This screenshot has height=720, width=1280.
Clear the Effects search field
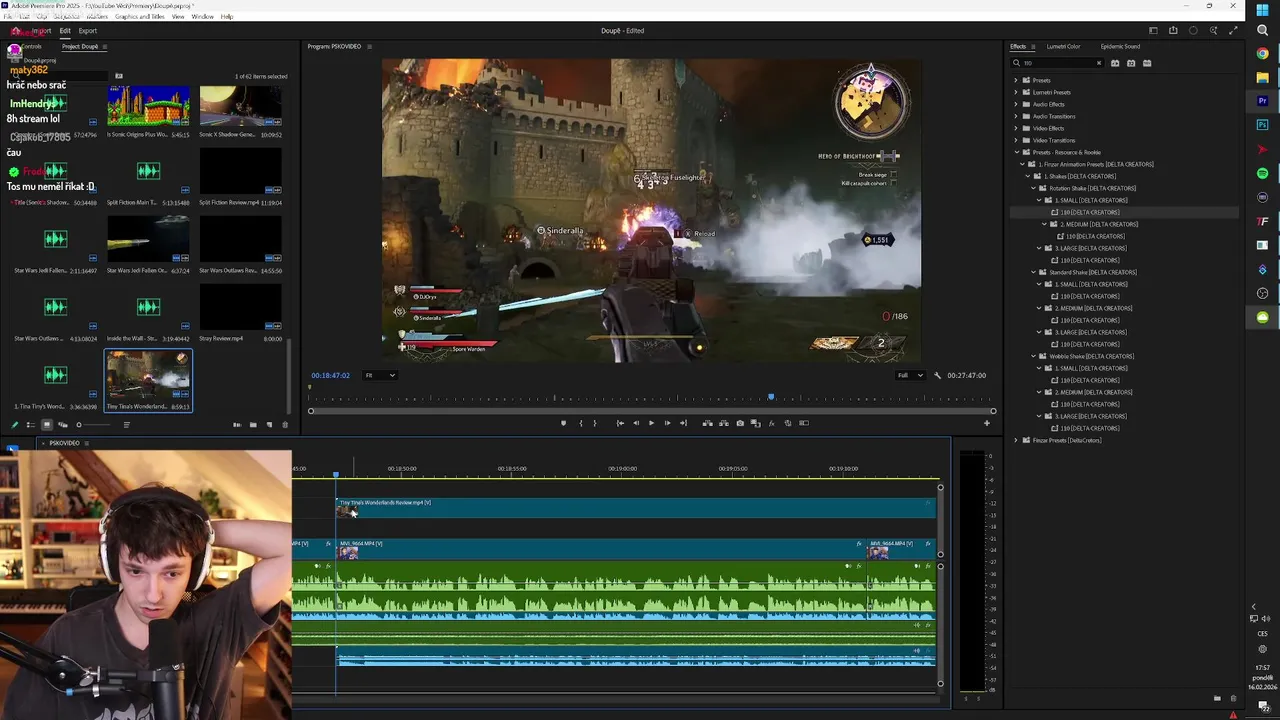1098,63
